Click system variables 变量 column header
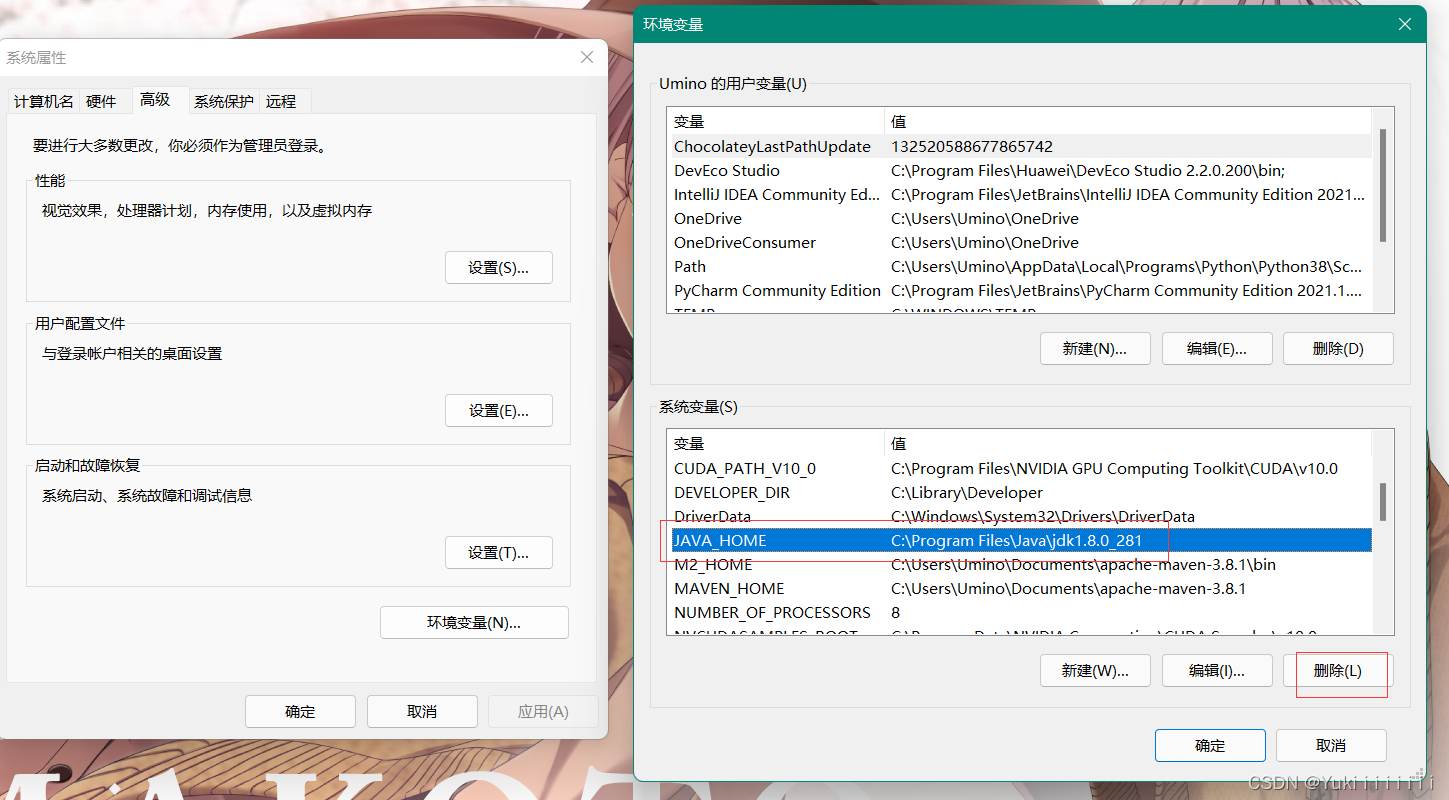This screenshot has width=1449, height=800. point(776,443)
